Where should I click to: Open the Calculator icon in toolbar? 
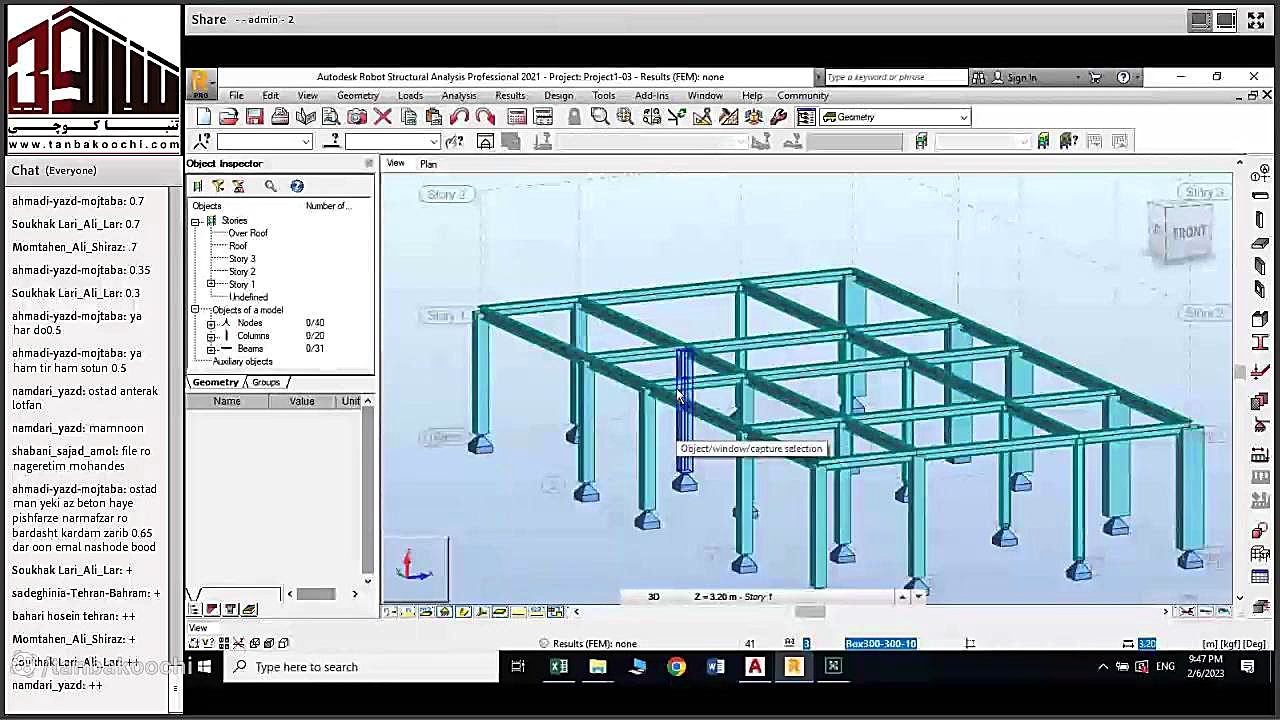pos(517,117)
